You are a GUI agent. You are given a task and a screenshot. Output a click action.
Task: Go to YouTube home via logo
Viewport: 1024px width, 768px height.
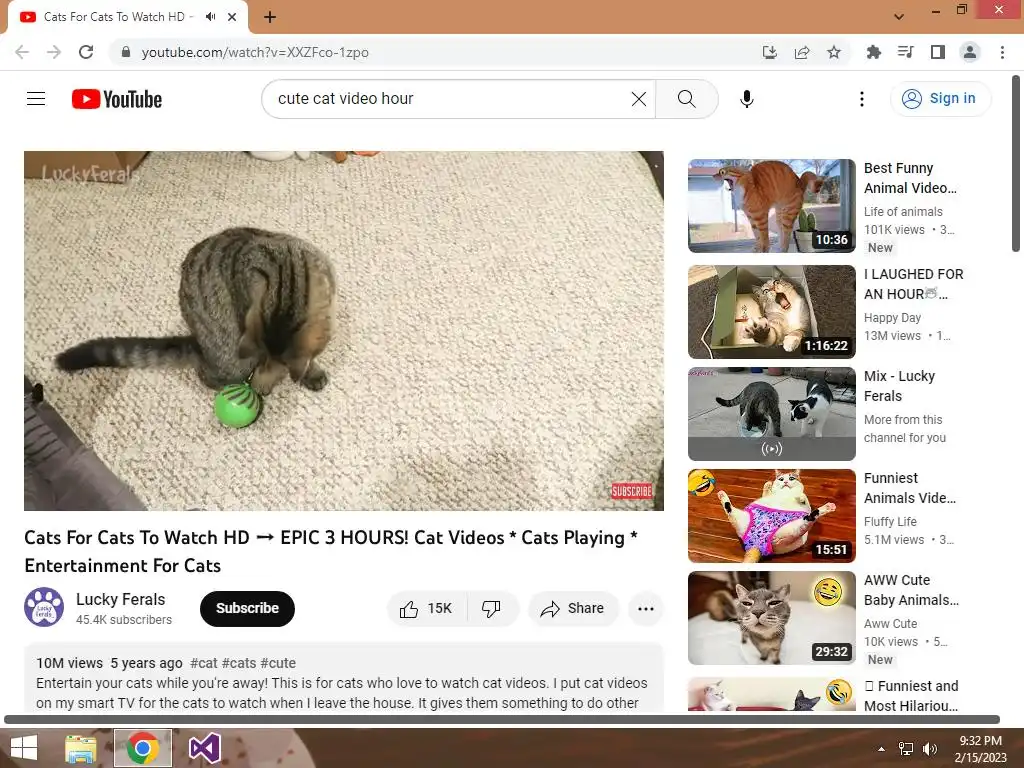tap(117, 99)
